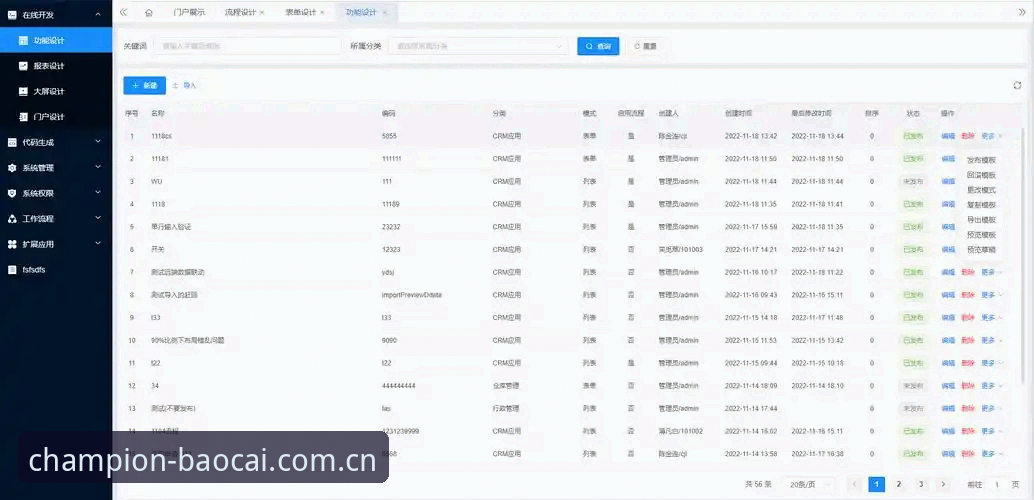Image resolution: width=1034 pixels, height=500 pixels.
Task: Click the blue 查询 search button
Action: (598, 46)
